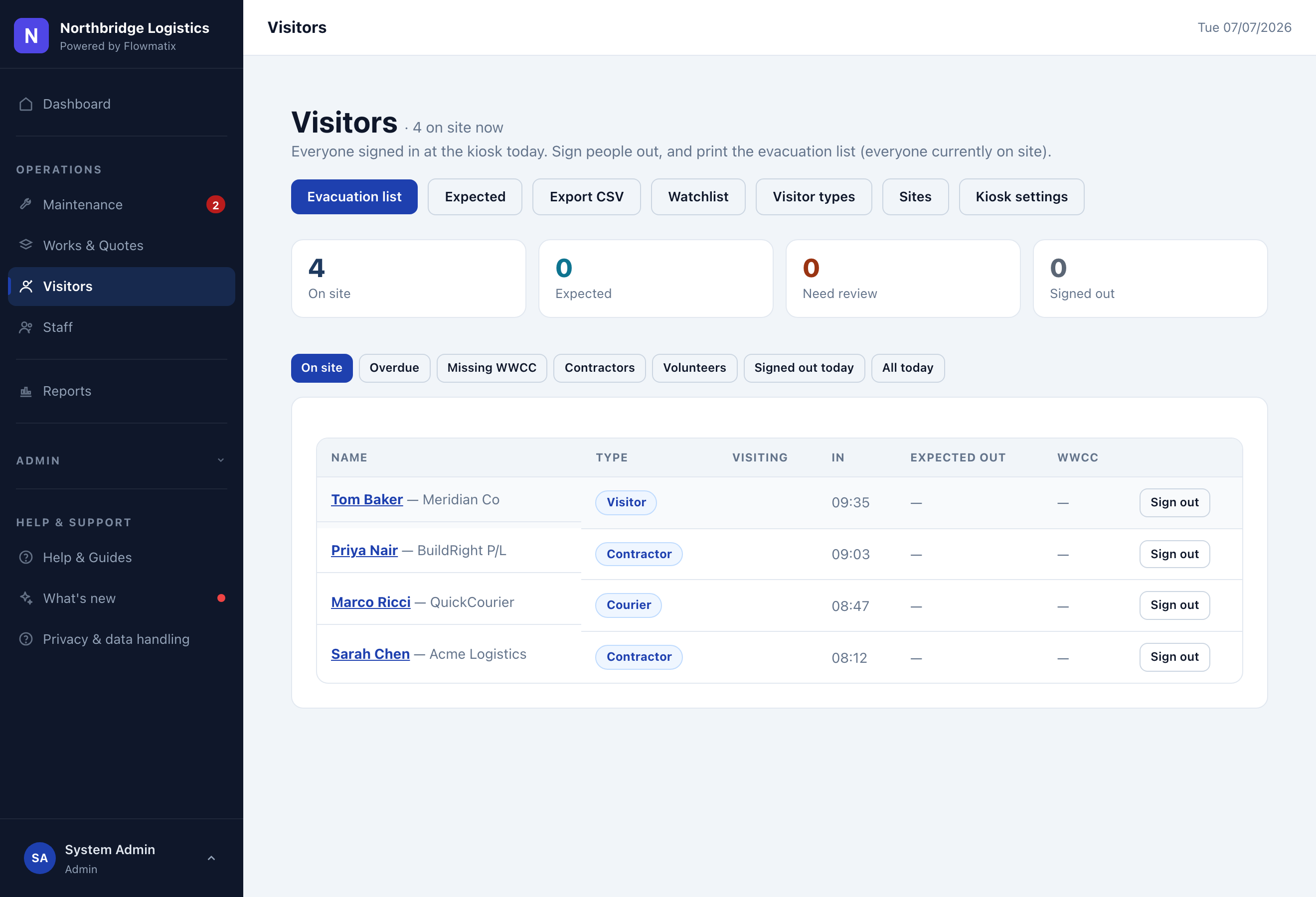Click the Privacy & data handling icon
This screenshot has width=1316, height=897.
coord(26,639)
